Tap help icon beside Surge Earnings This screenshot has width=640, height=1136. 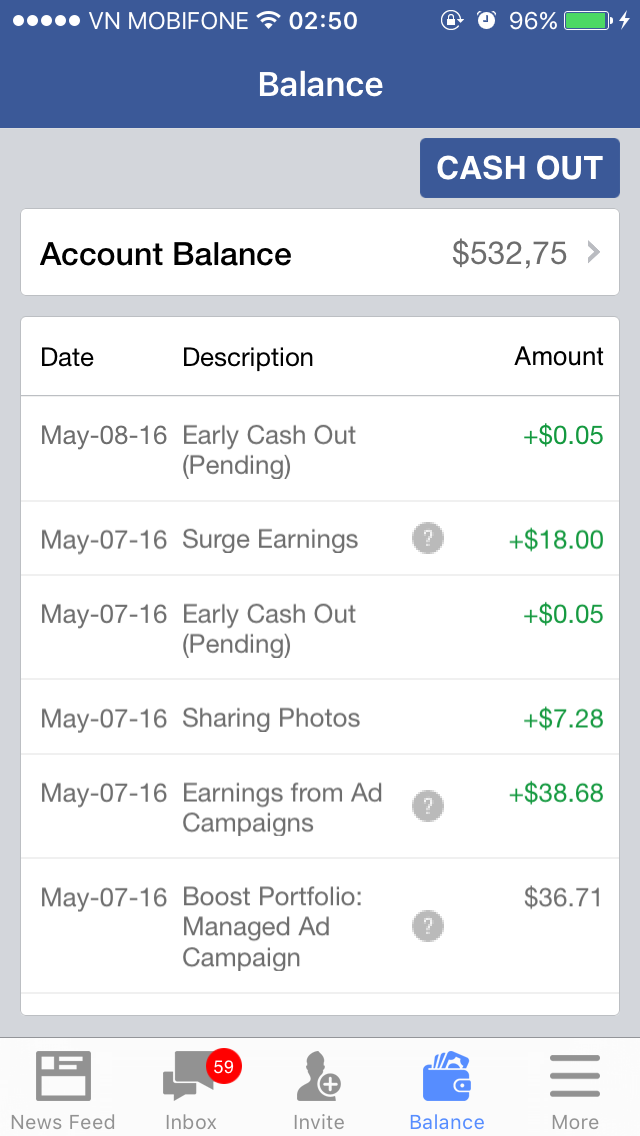(428, 539)
